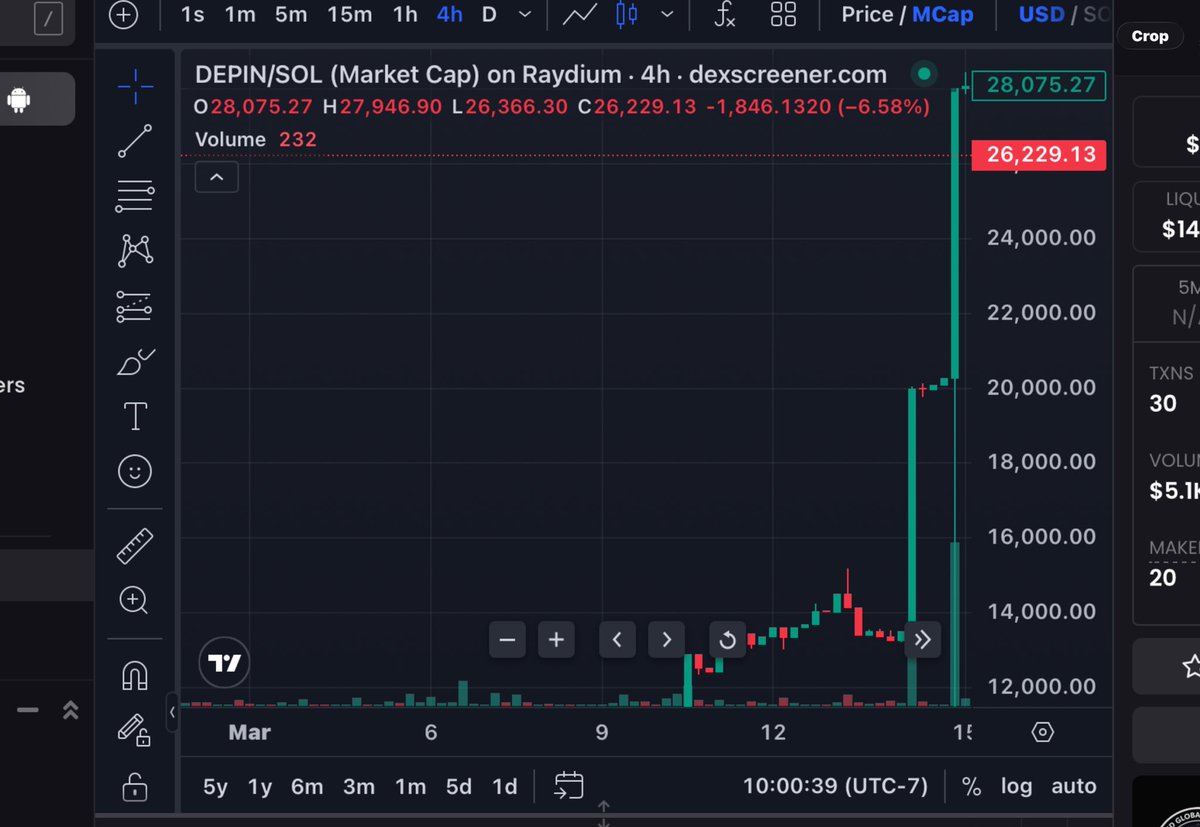Viewport: 1200px width, 827px height.
Task: Select candlestick chart style
Action: [x=627, y=14]
